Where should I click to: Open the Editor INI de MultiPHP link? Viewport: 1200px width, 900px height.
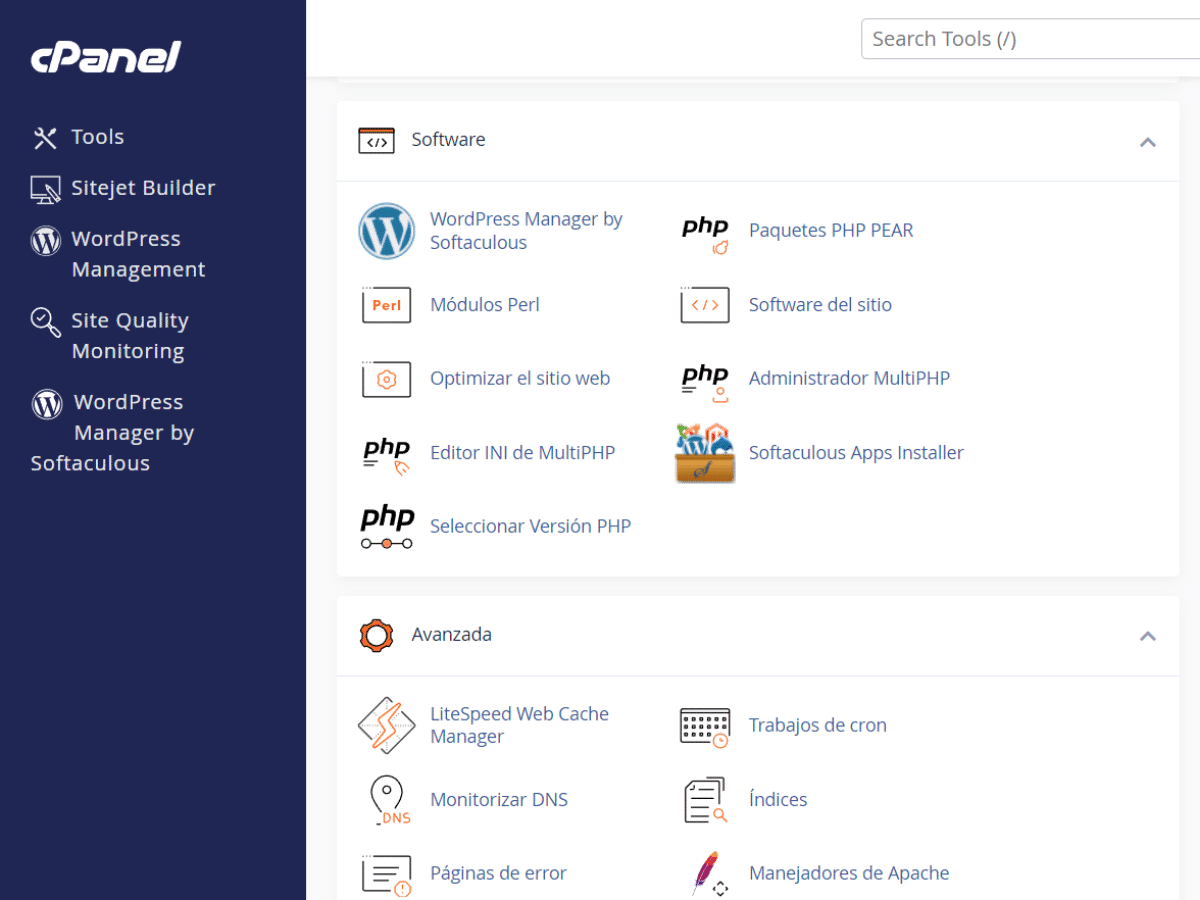click(522, 453)
